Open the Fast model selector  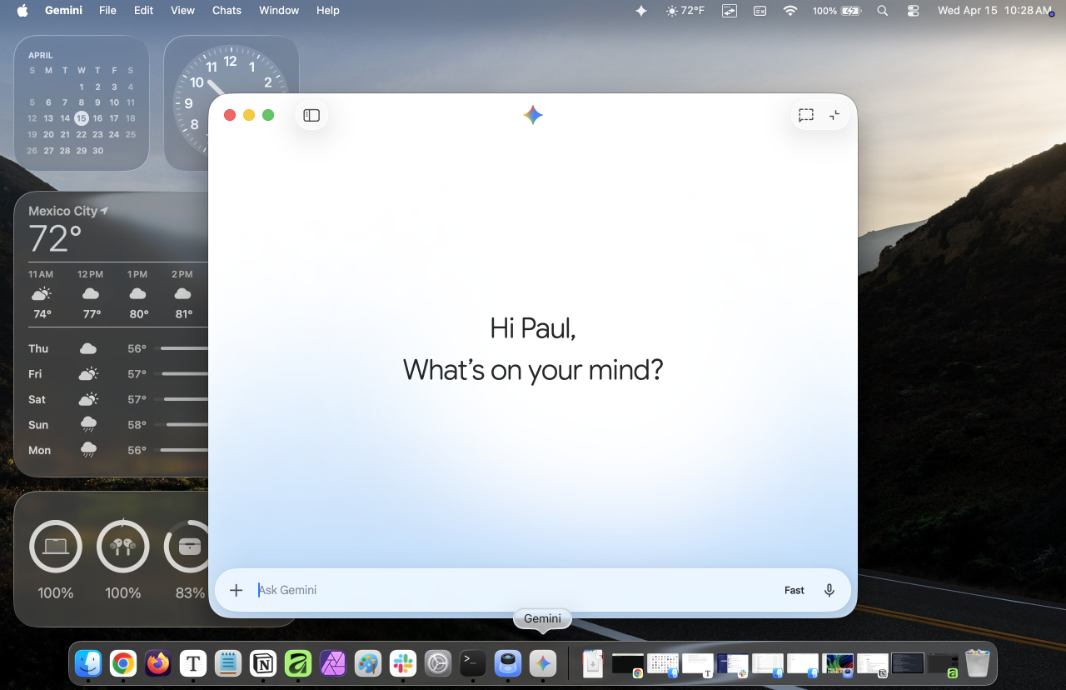(794, 590)
